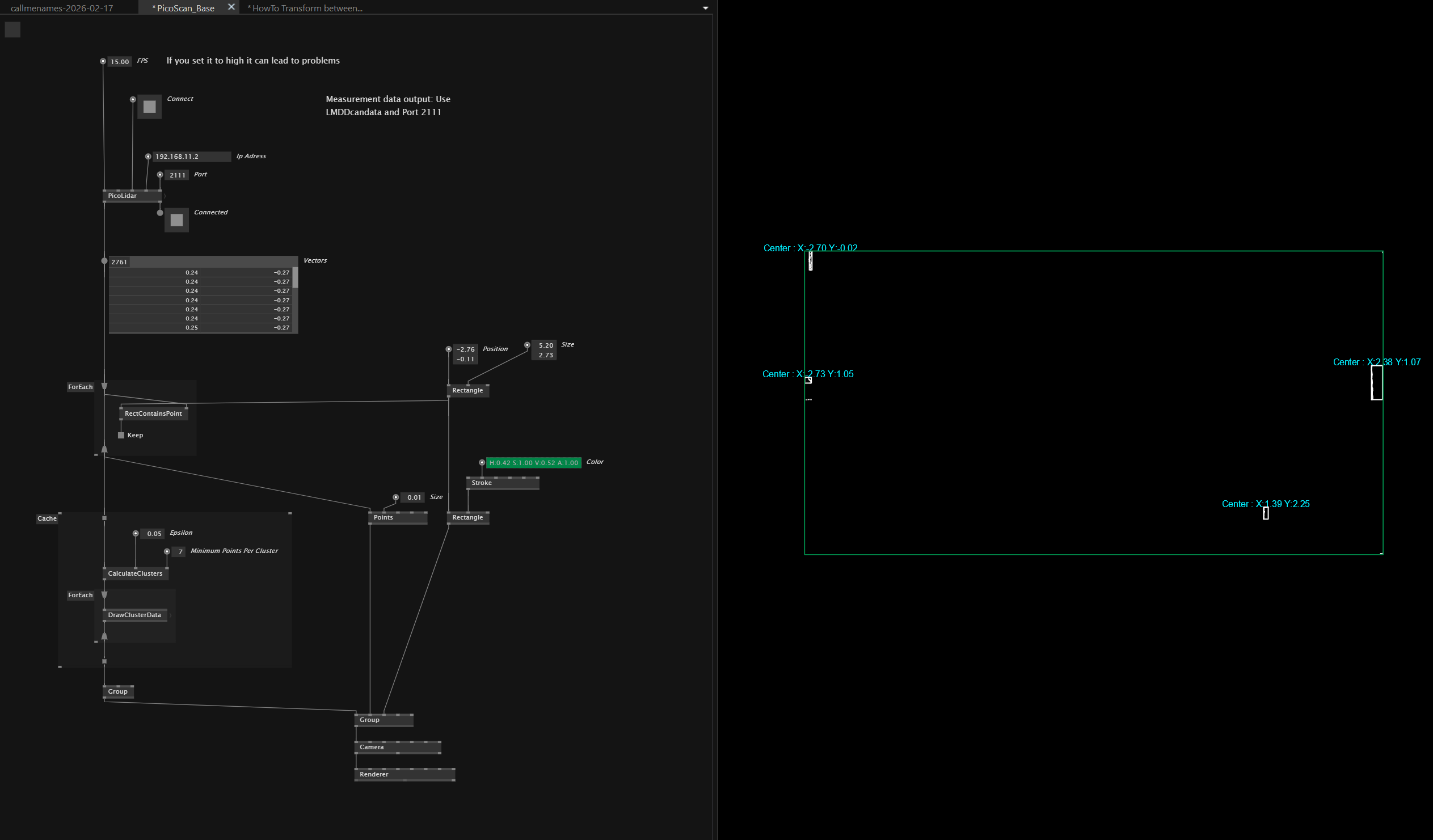Open the document tabs dropdown arrow
The image size is (1433, 840).
(705, 8)
